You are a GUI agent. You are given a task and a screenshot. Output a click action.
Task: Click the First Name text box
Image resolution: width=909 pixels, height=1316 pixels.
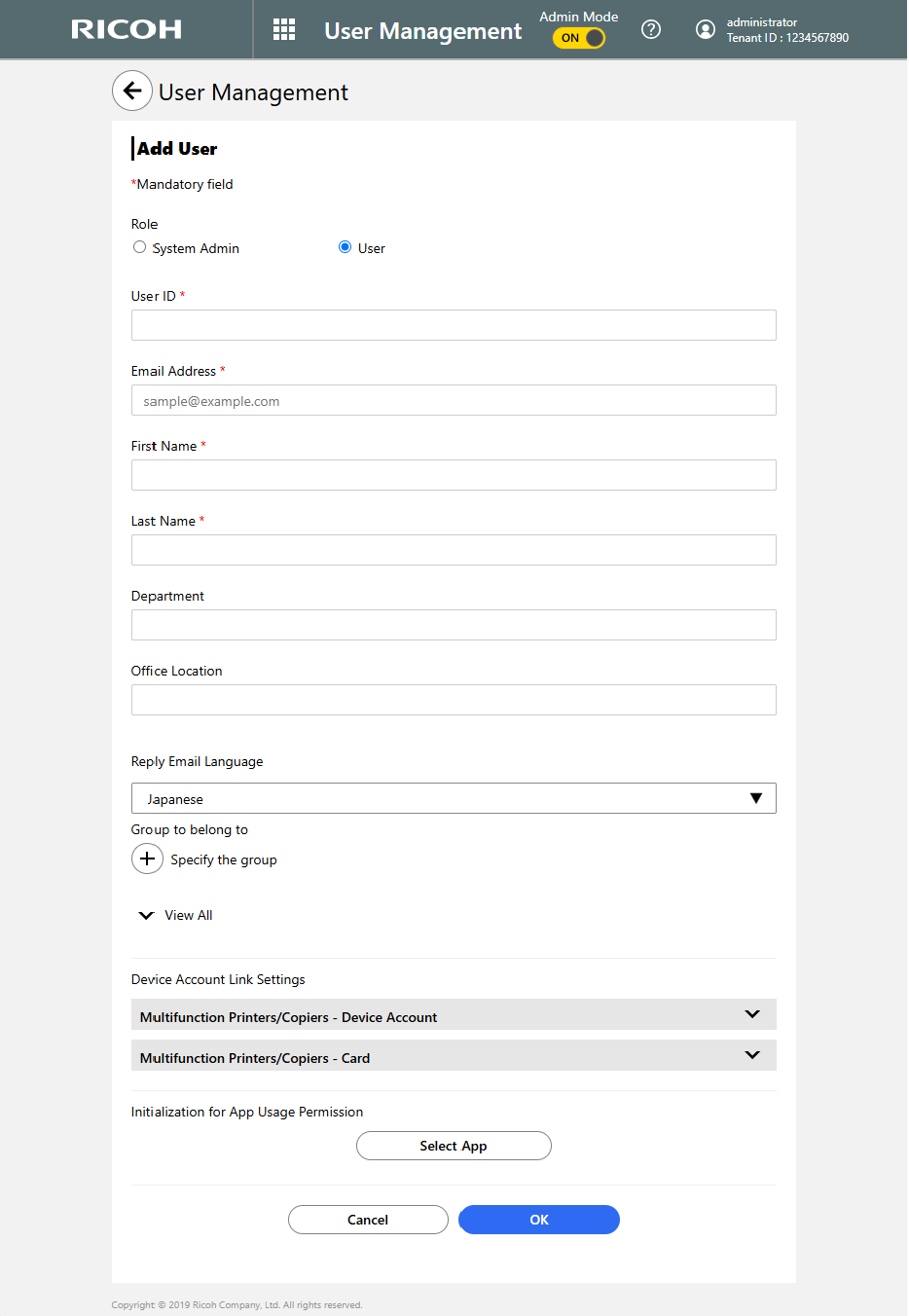coord(454,475)
